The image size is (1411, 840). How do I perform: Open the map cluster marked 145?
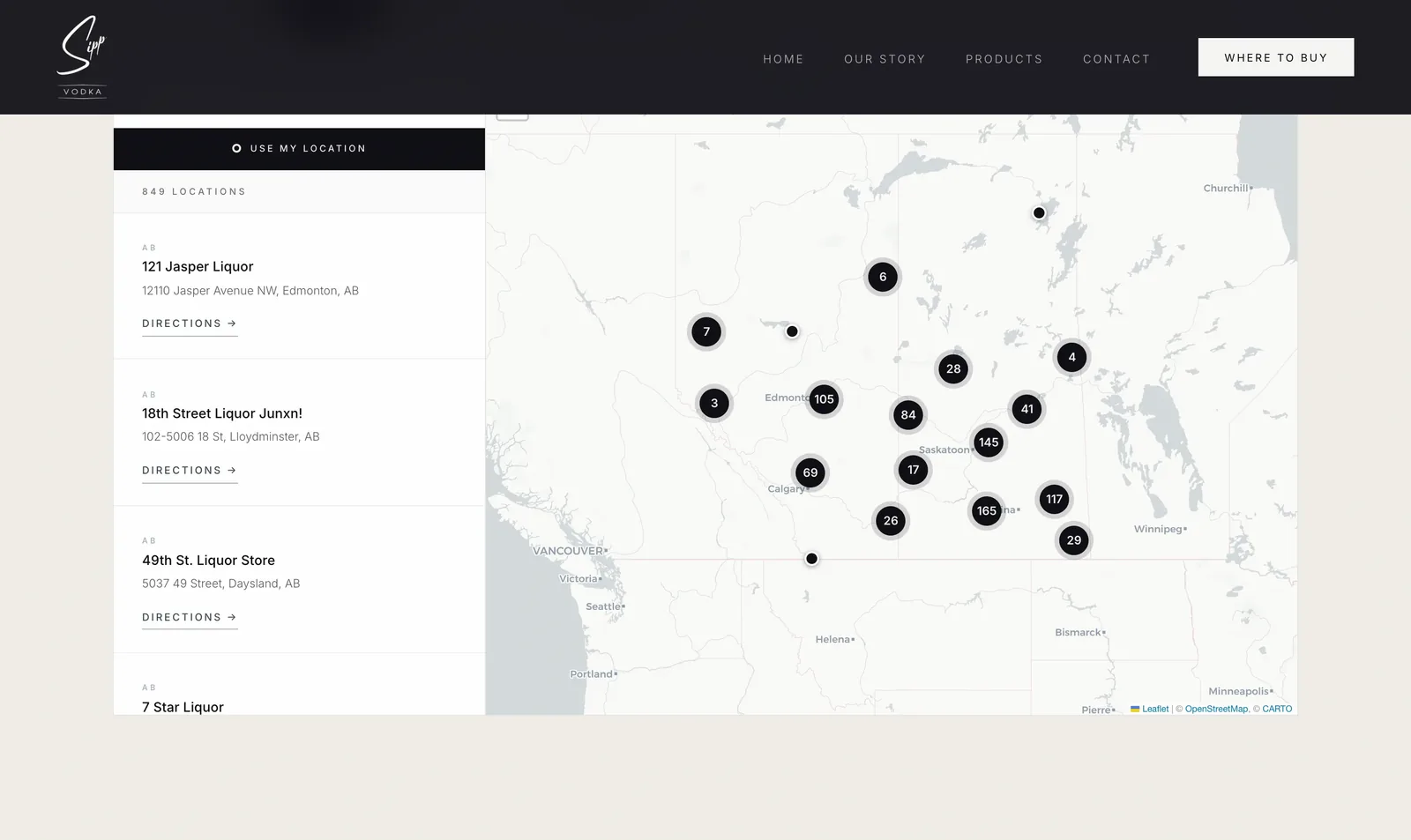point(989,442)
